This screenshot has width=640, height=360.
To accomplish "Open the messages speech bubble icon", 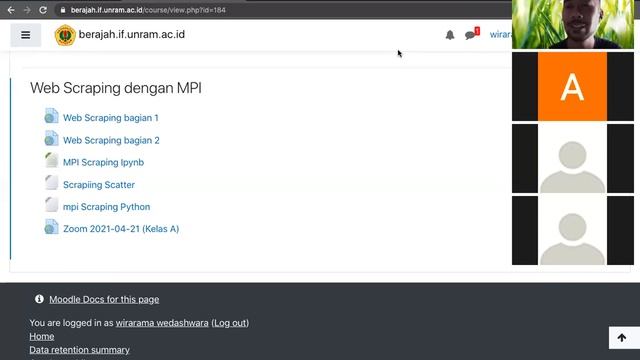I will tap(471, 34).
